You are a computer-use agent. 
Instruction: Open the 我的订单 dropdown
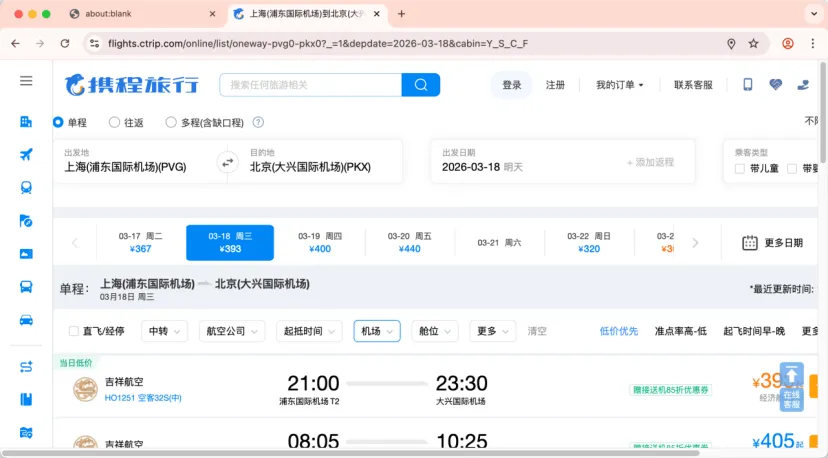pyautogui.click(x=620, y=85)
